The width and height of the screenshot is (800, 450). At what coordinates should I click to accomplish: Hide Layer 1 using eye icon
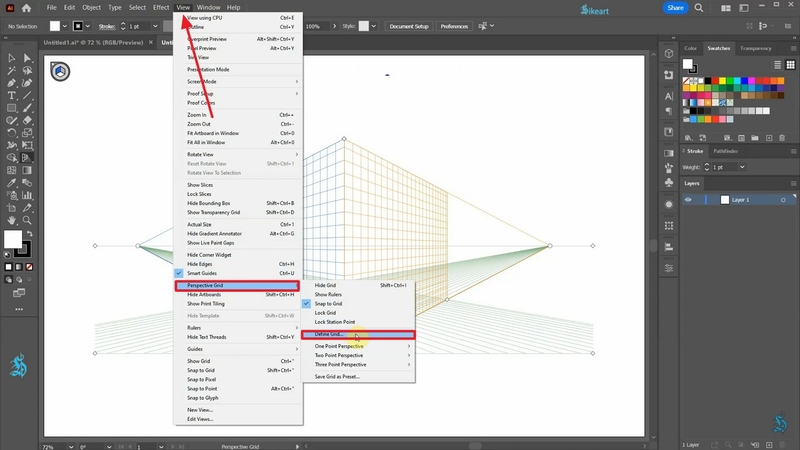[688, 200]
